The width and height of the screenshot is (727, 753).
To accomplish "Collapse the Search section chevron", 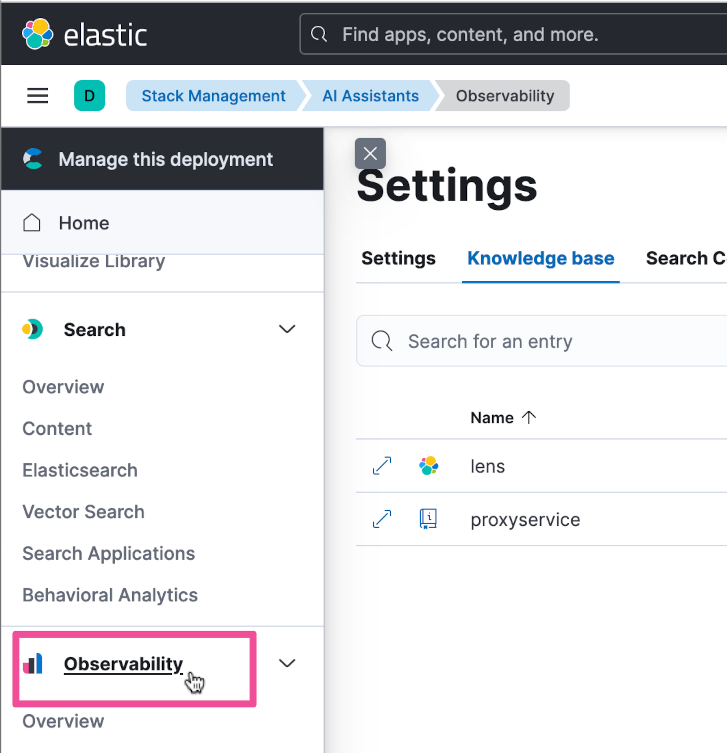I will [287, 329].
